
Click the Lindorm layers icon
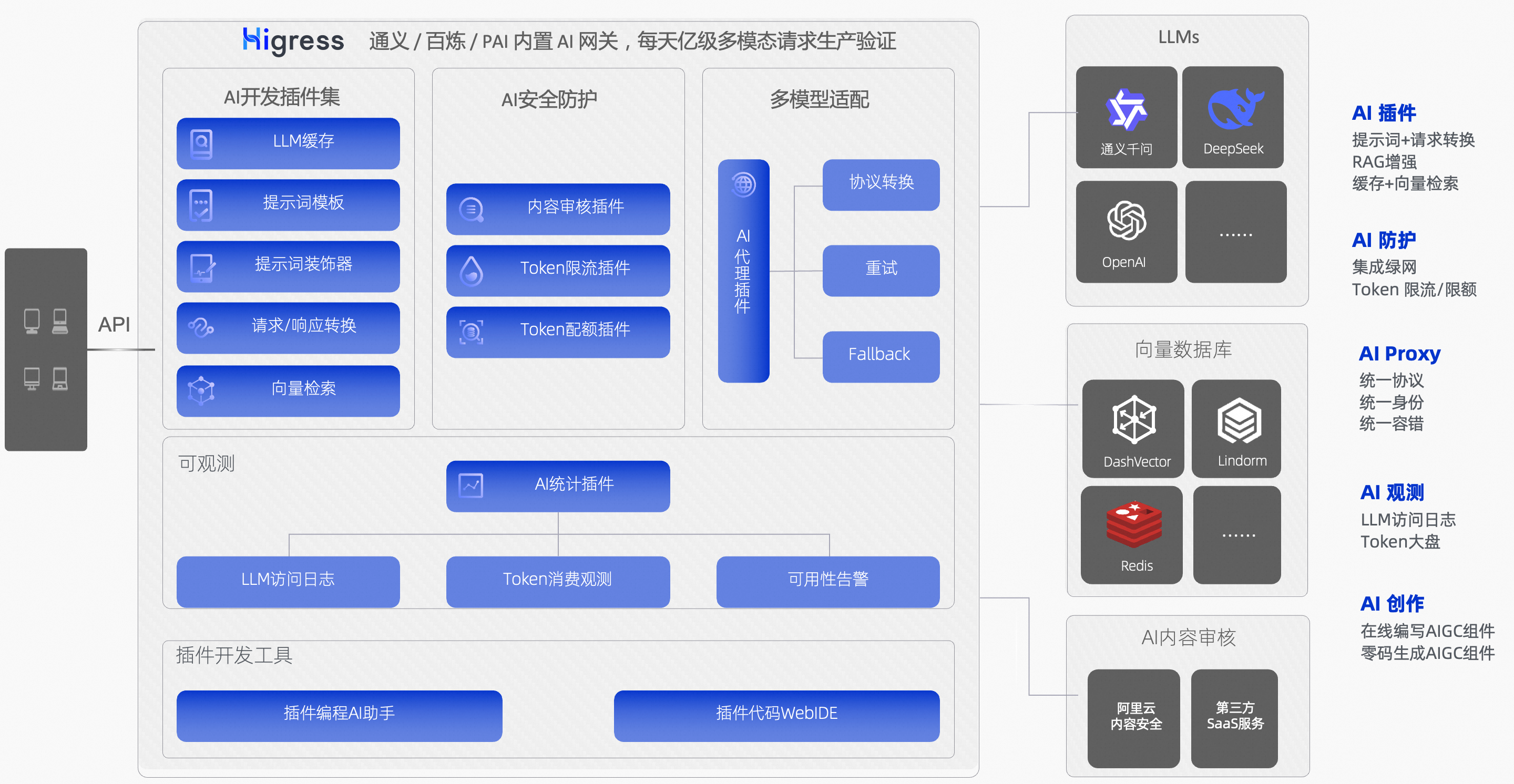pyautogui.click(x=1239, y=420)
